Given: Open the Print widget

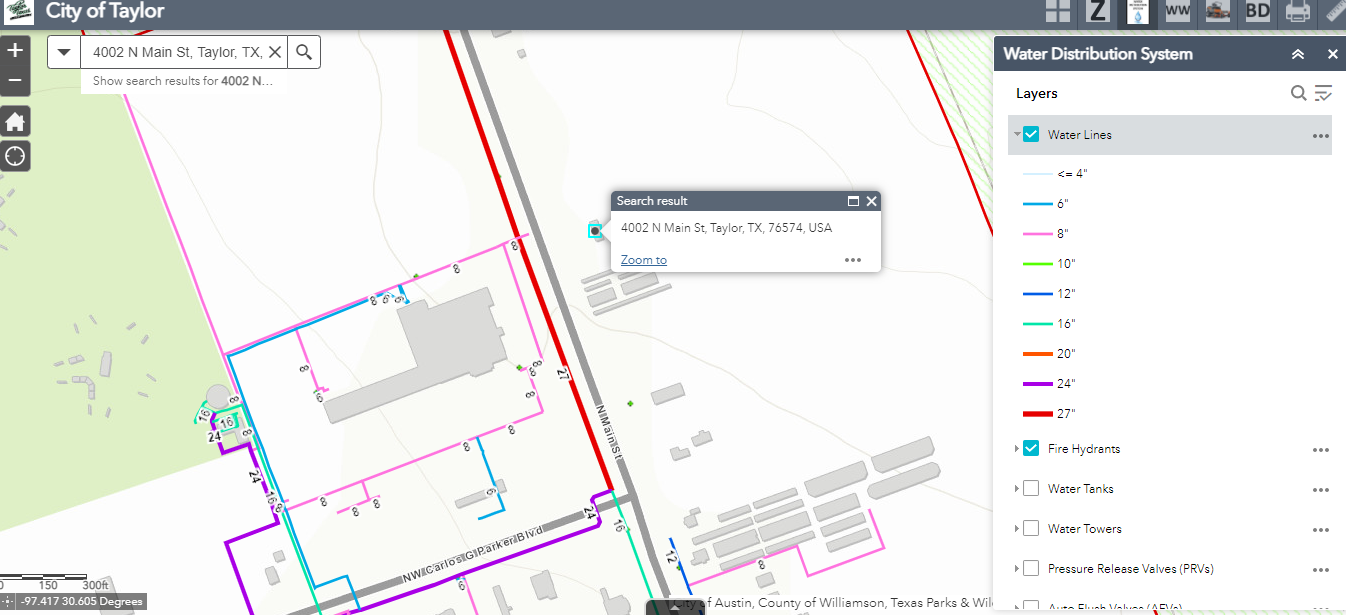Looking at the screenshot, I should point(1297,12).
